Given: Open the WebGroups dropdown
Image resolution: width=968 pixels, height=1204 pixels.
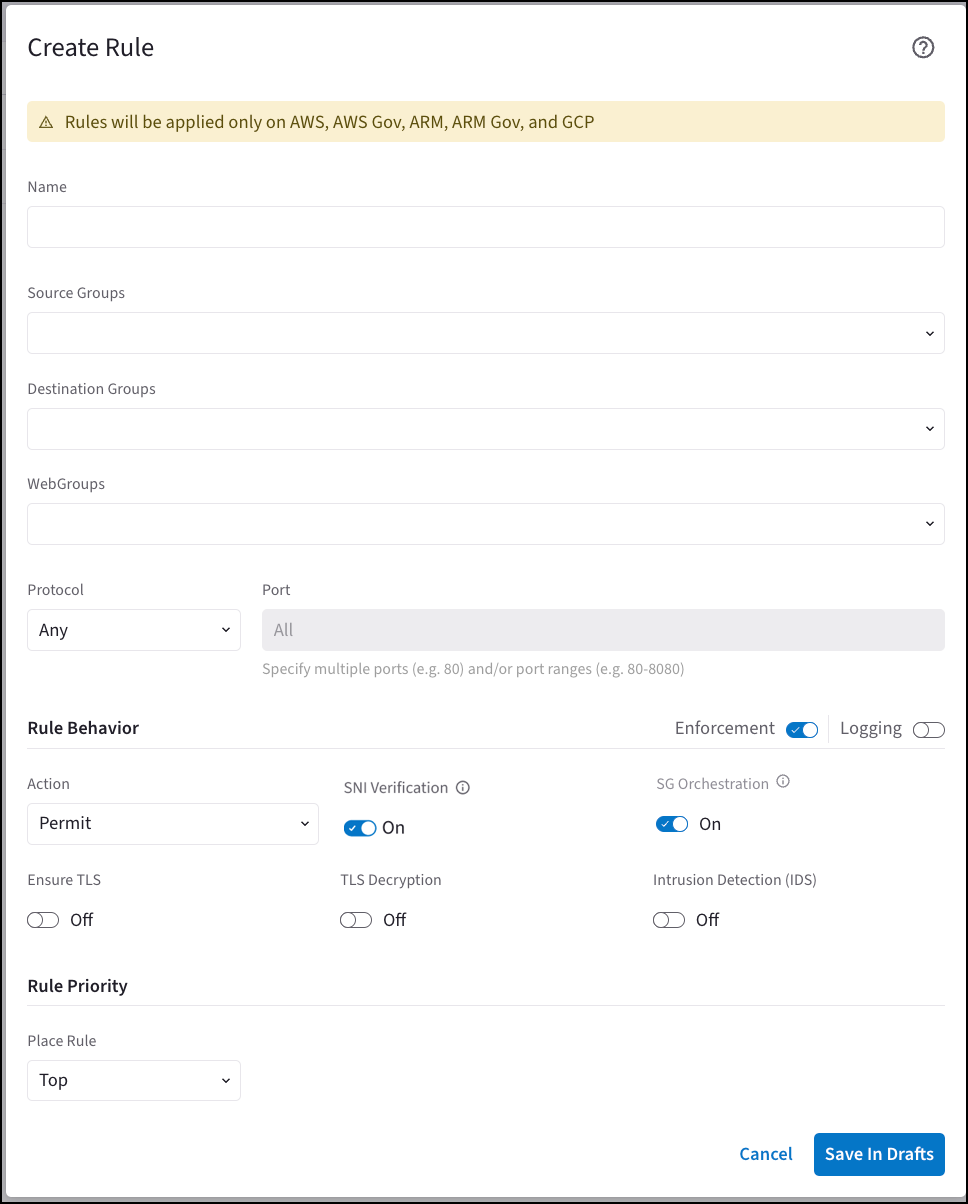Looking at the screenshot, I should tap(485, 524).
